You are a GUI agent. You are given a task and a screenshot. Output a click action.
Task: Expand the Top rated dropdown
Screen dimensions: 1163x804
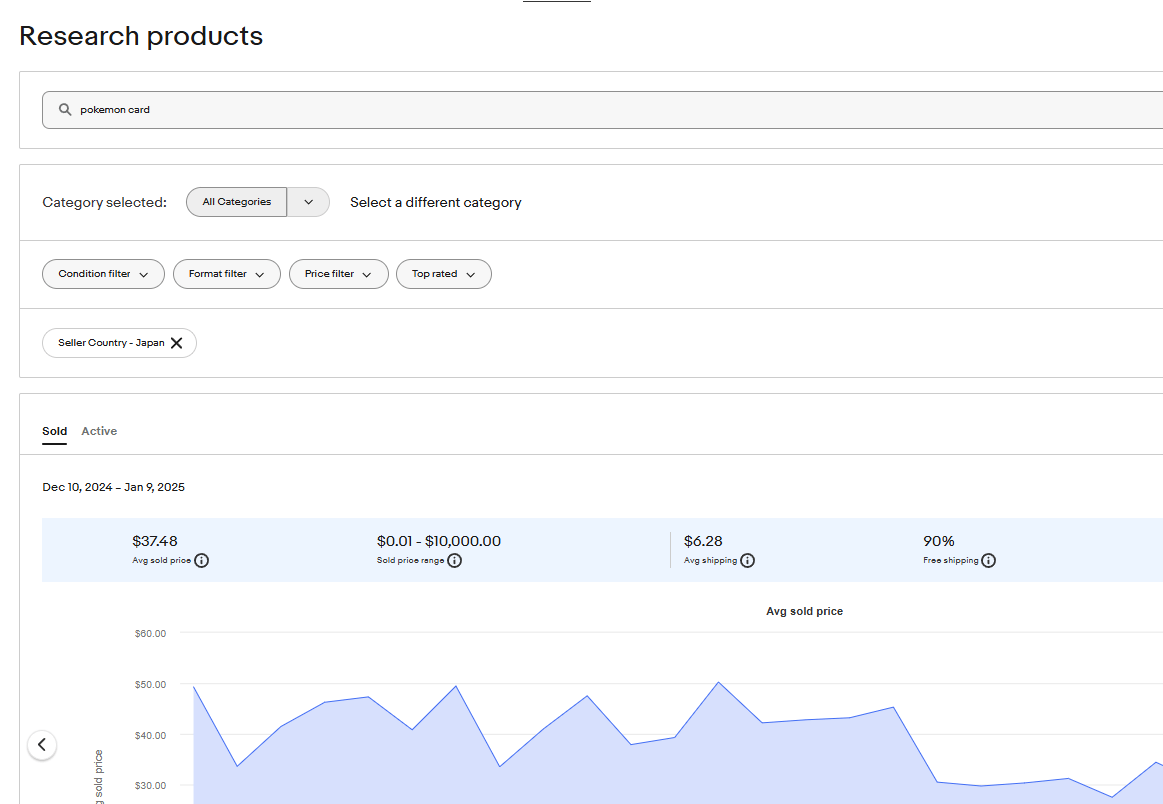coord(443,274)
